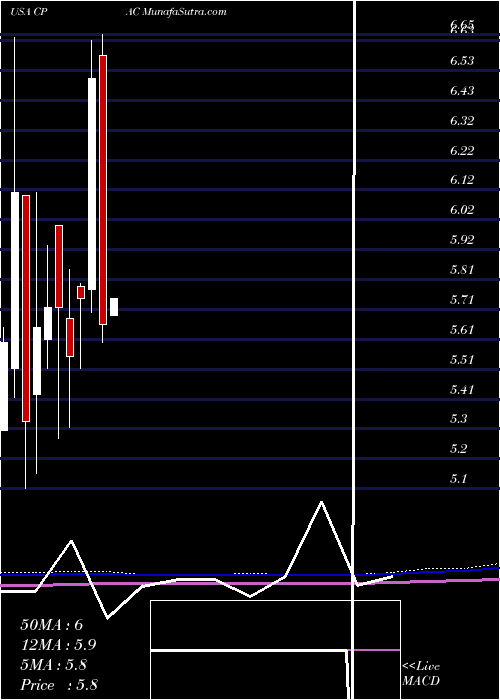Click the 6.53 price axis label
The height and width of the screenshot is (700, 500).
[x=462, y=61]
